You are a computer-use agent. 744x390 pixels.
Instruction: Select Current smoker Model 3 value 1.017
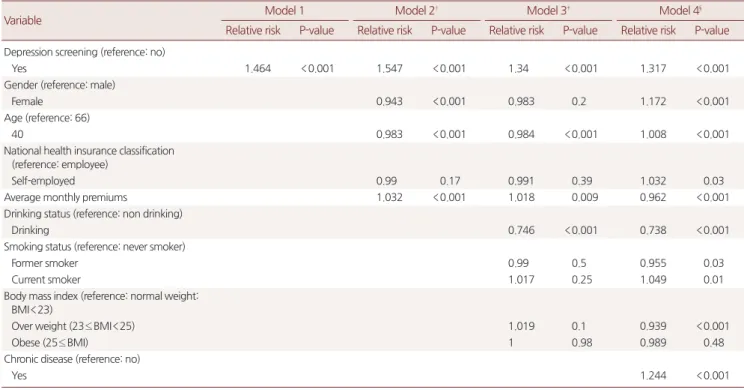521,279
